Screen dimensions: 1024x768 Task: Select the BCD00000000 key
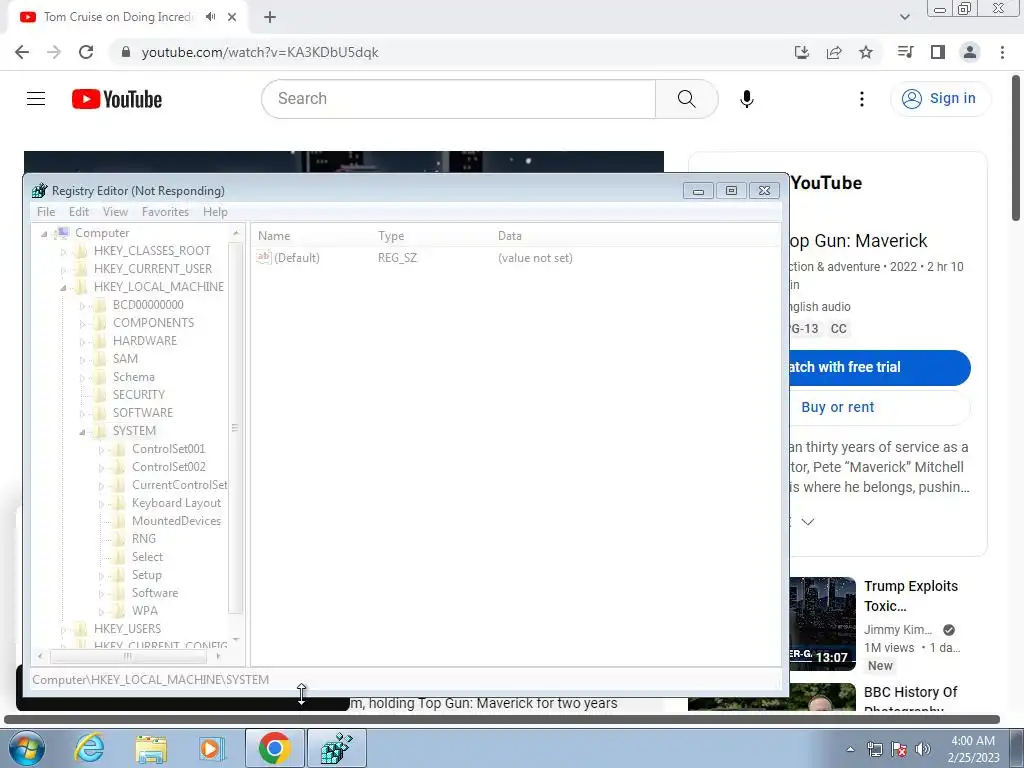pos(148,305)
